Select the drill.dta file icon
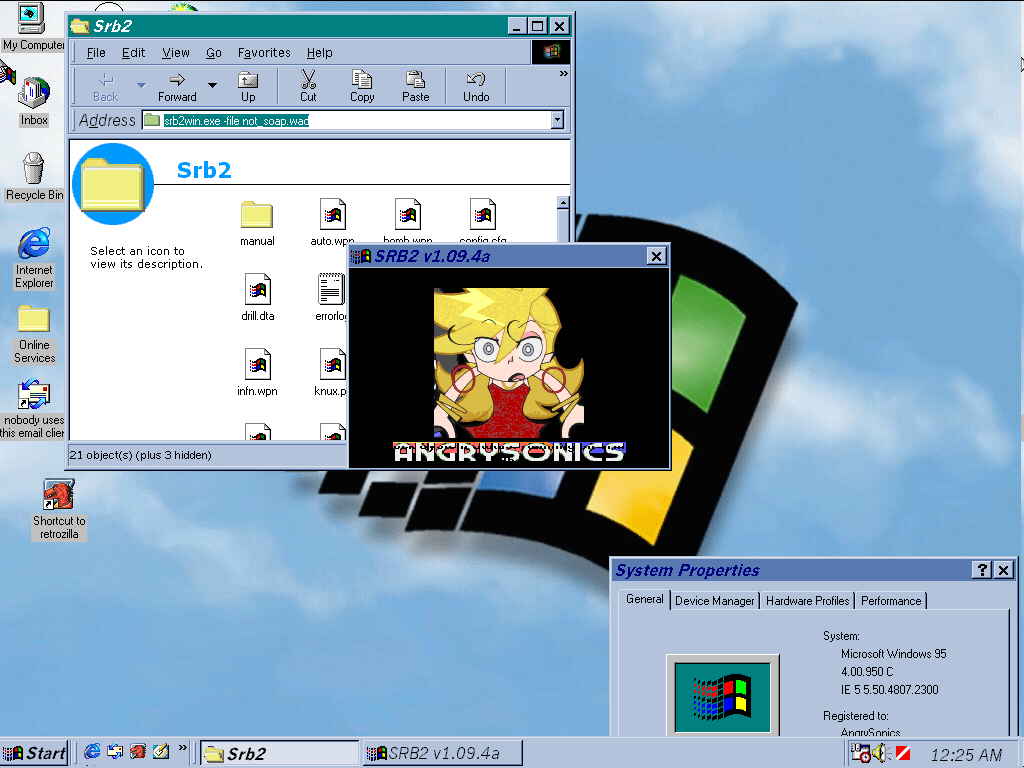 [x=257, y=298]
